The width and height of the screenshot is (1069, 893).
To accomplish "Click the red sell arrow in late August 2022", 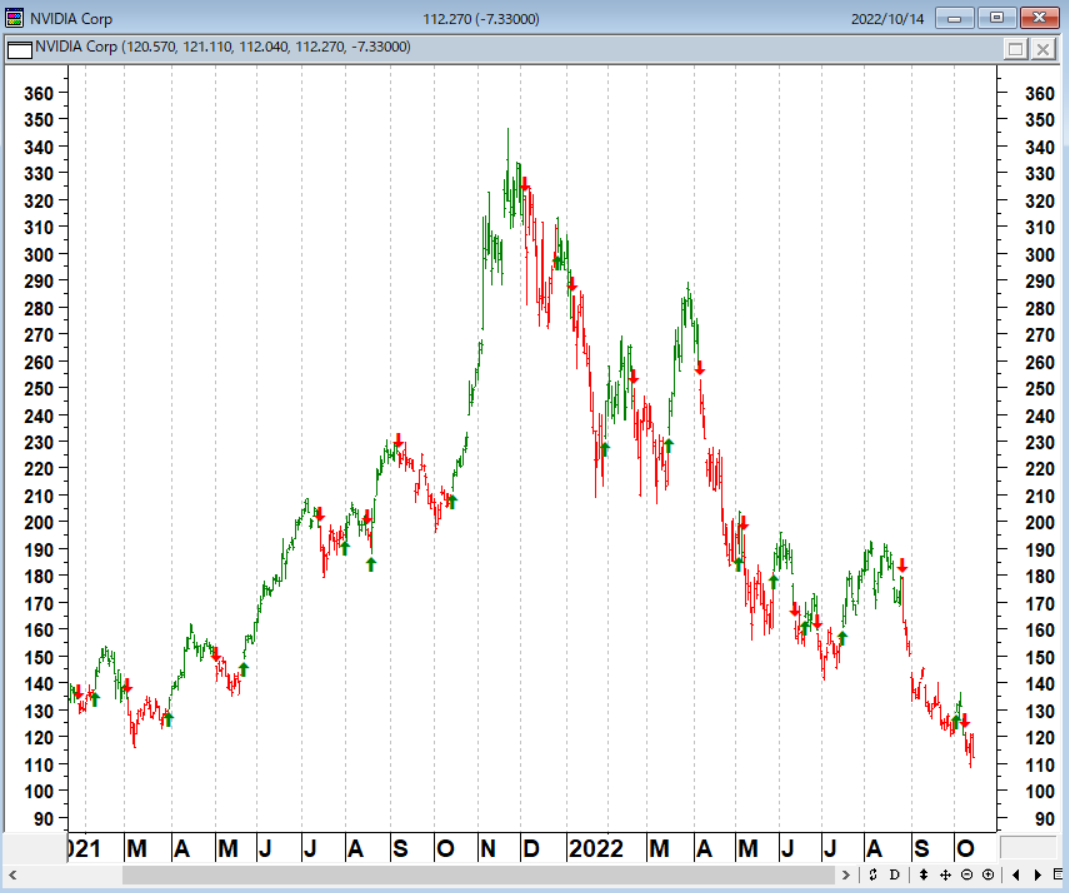I will [x=902, y=565].
